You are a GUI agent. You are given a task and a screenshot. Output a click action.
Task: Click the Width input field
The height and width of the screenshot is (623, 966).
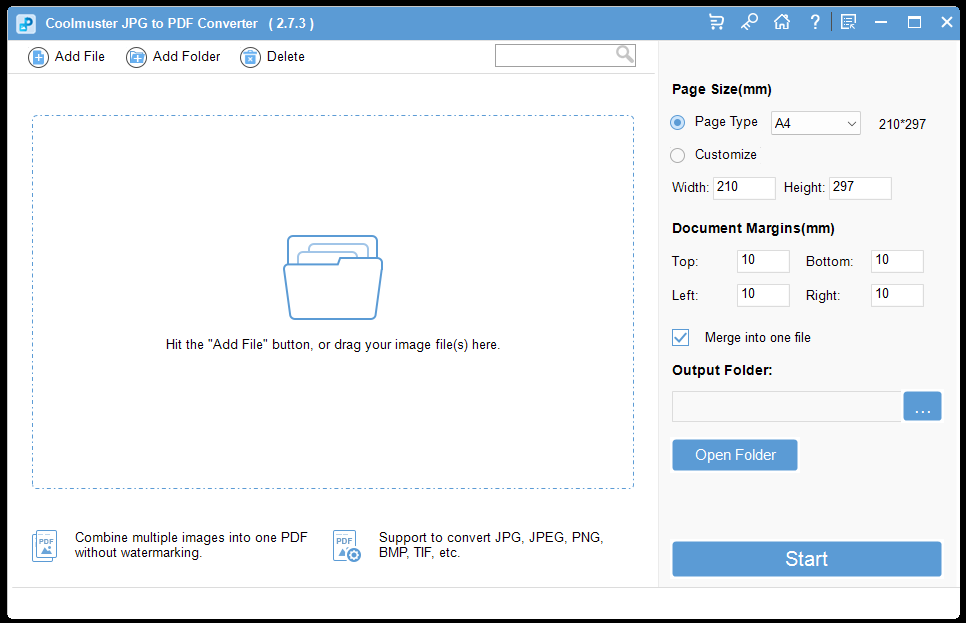pos(744,188)
